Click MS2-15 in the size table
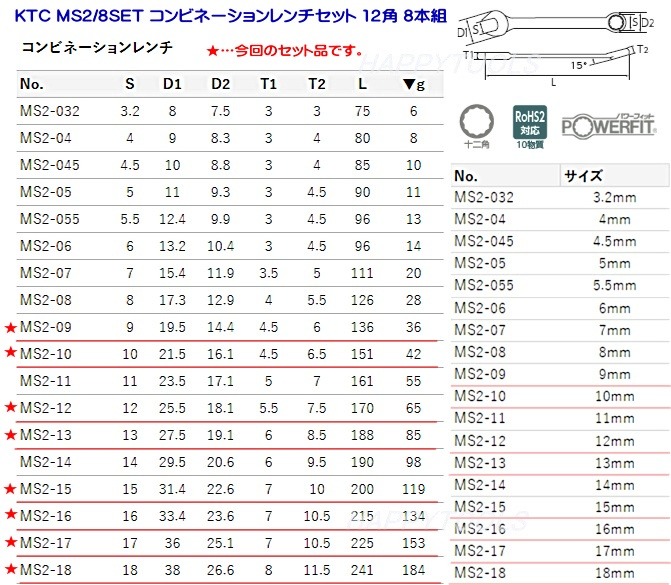 click(480, 507)
